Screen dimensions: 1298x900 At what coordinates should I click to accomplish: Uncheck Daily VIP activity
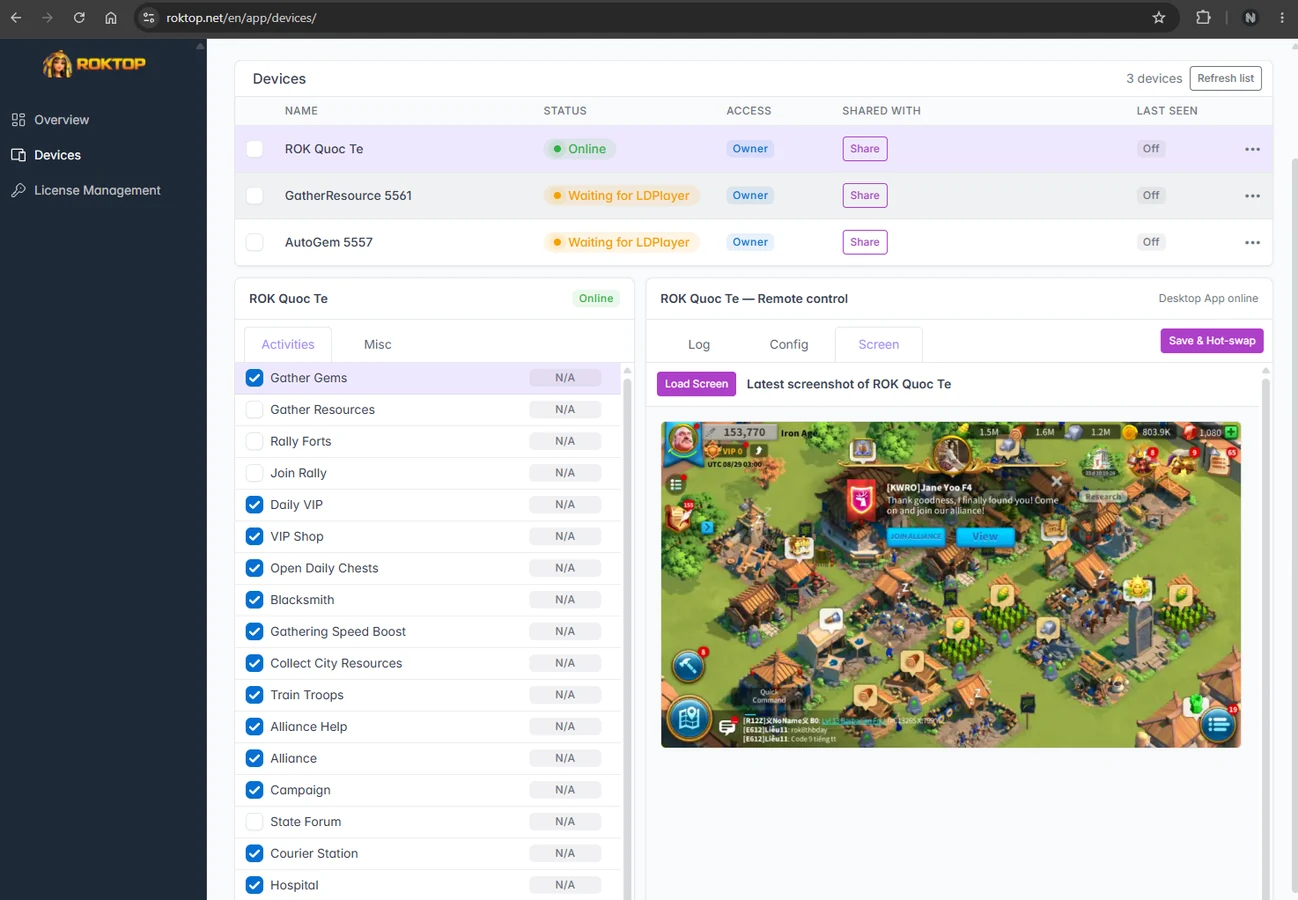254,505
